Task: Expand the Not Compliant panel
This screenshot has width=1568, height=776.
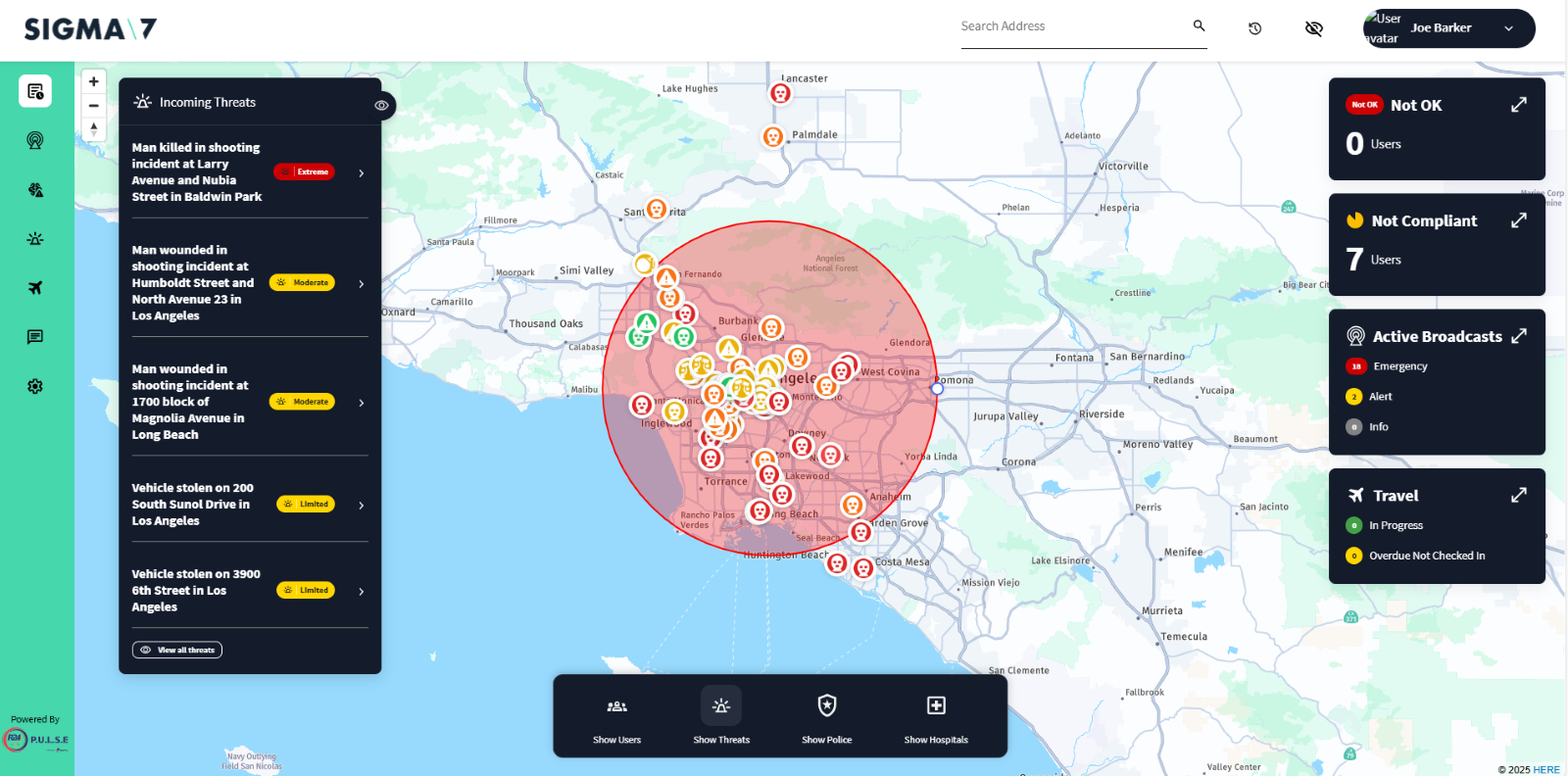Action: pos(1518,220)
